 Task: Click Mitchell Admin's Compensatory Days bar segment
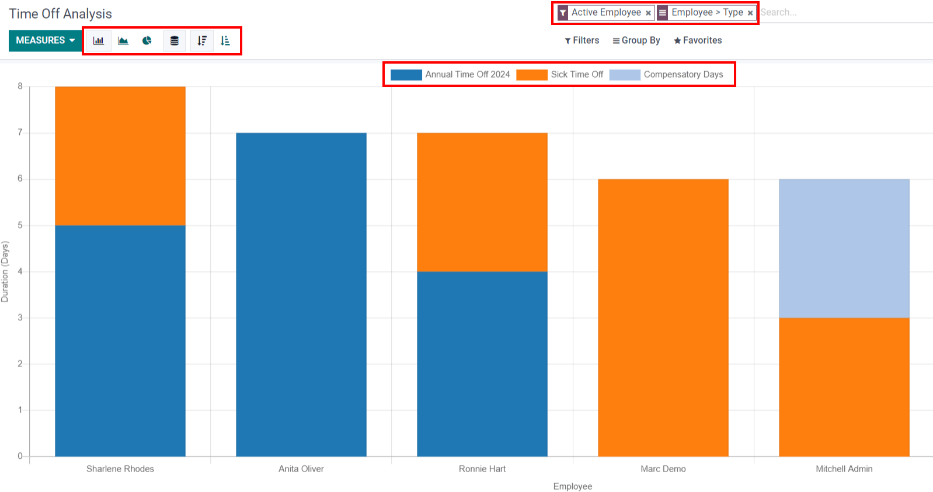point(845,248)
